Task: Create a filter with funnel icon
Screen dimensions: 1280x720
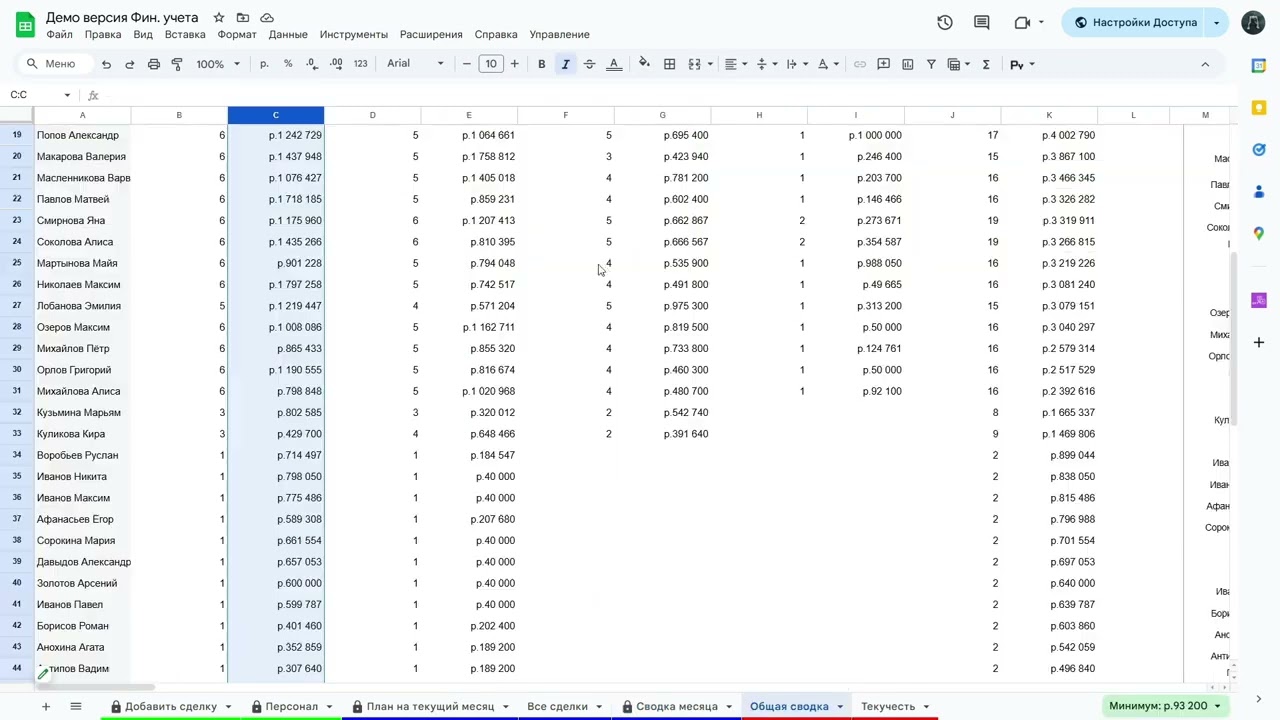Action: [x=931, y=64]
